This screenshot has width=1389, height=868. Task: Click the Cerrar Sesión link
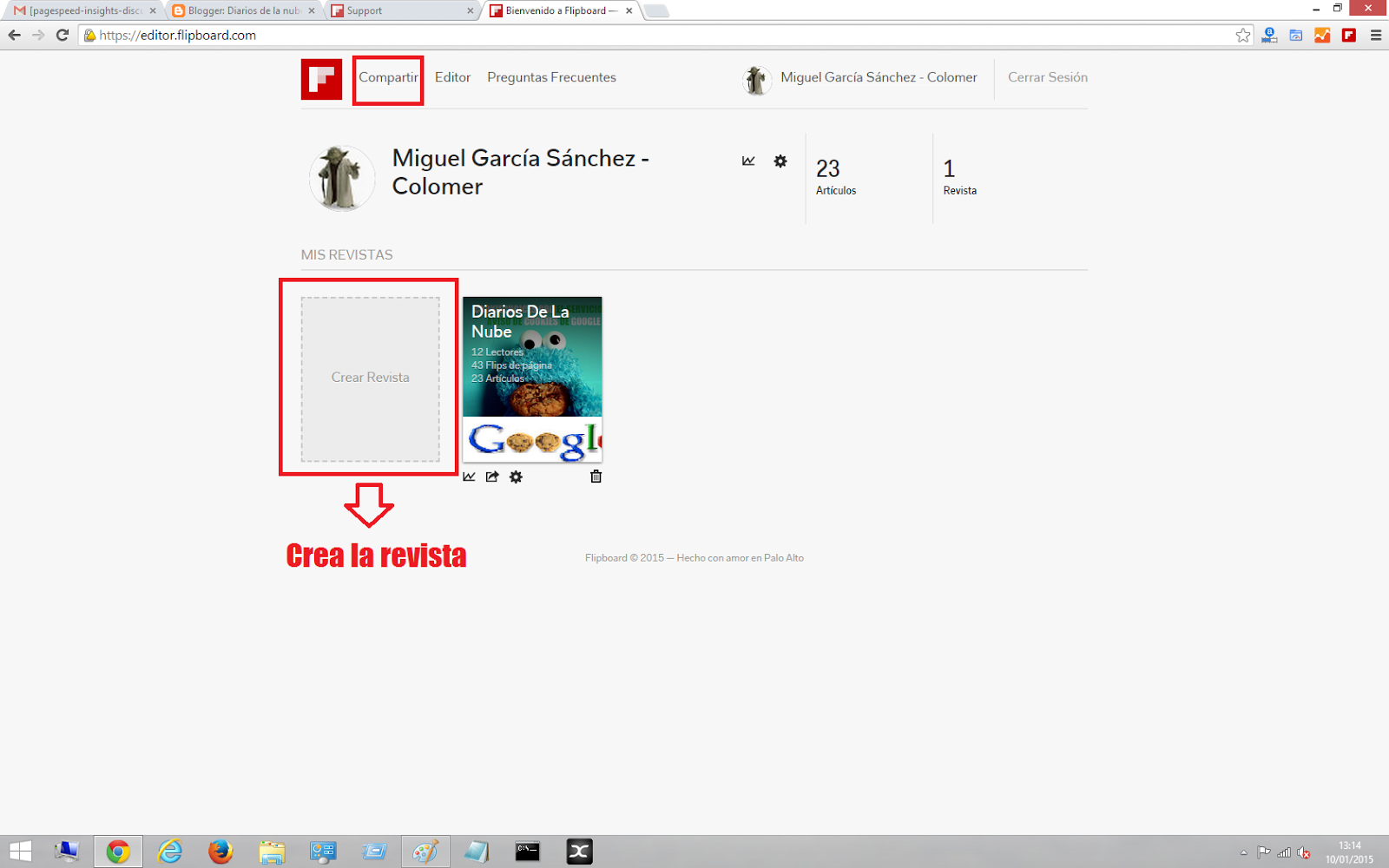1048,77
